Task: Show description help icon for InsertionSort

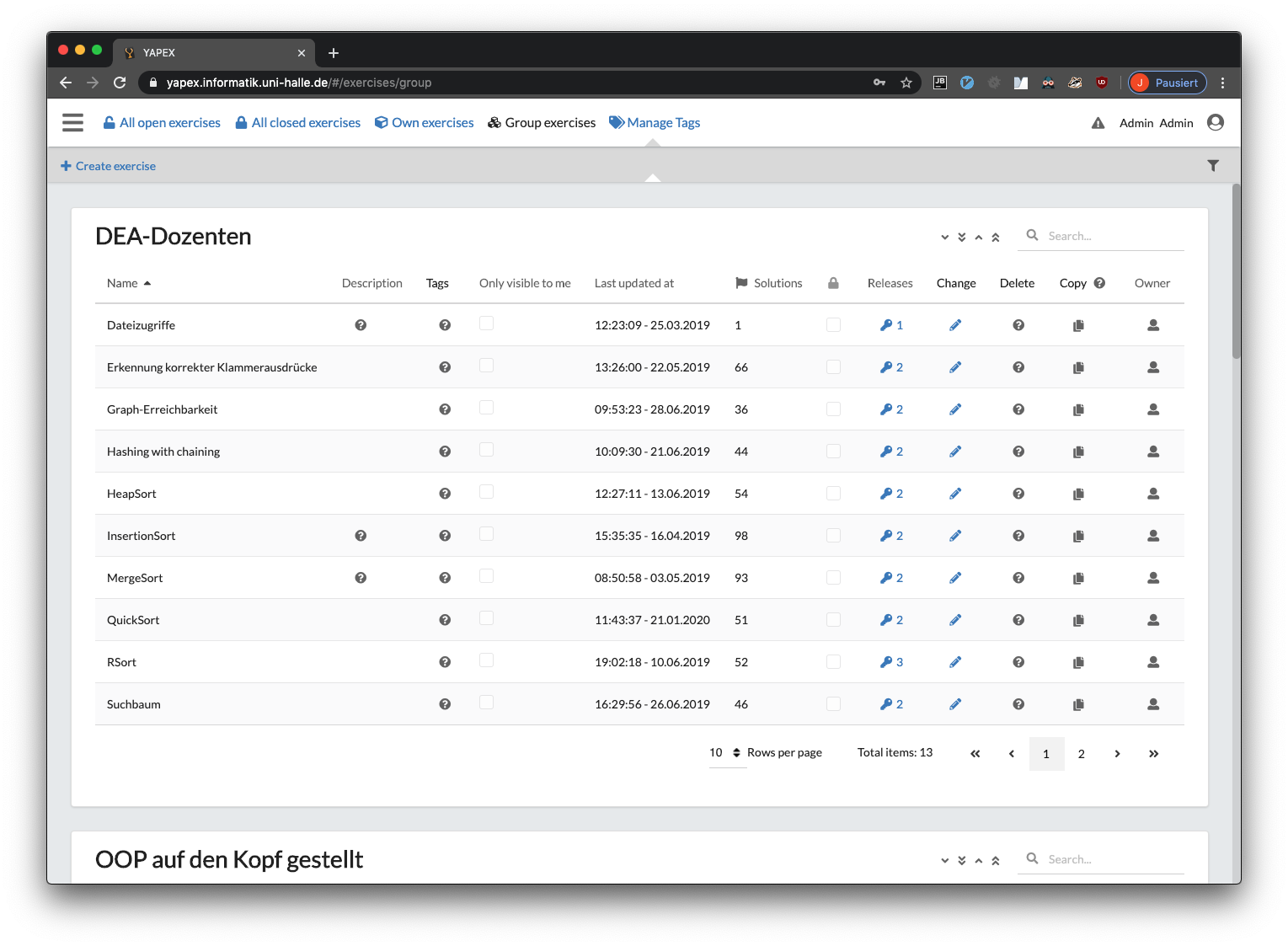Action: [361, 536]
